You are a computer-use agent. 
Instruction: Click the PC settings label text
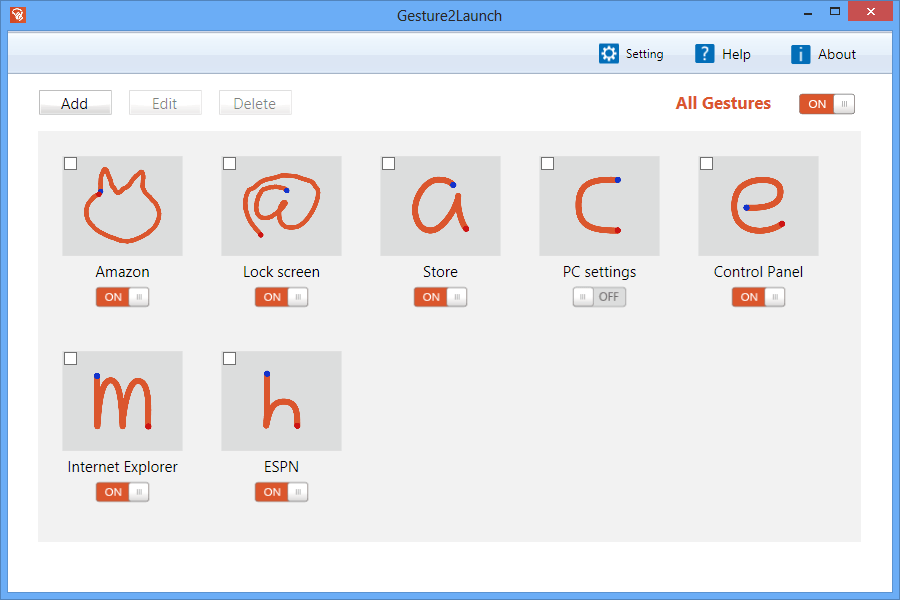point(599,272)
